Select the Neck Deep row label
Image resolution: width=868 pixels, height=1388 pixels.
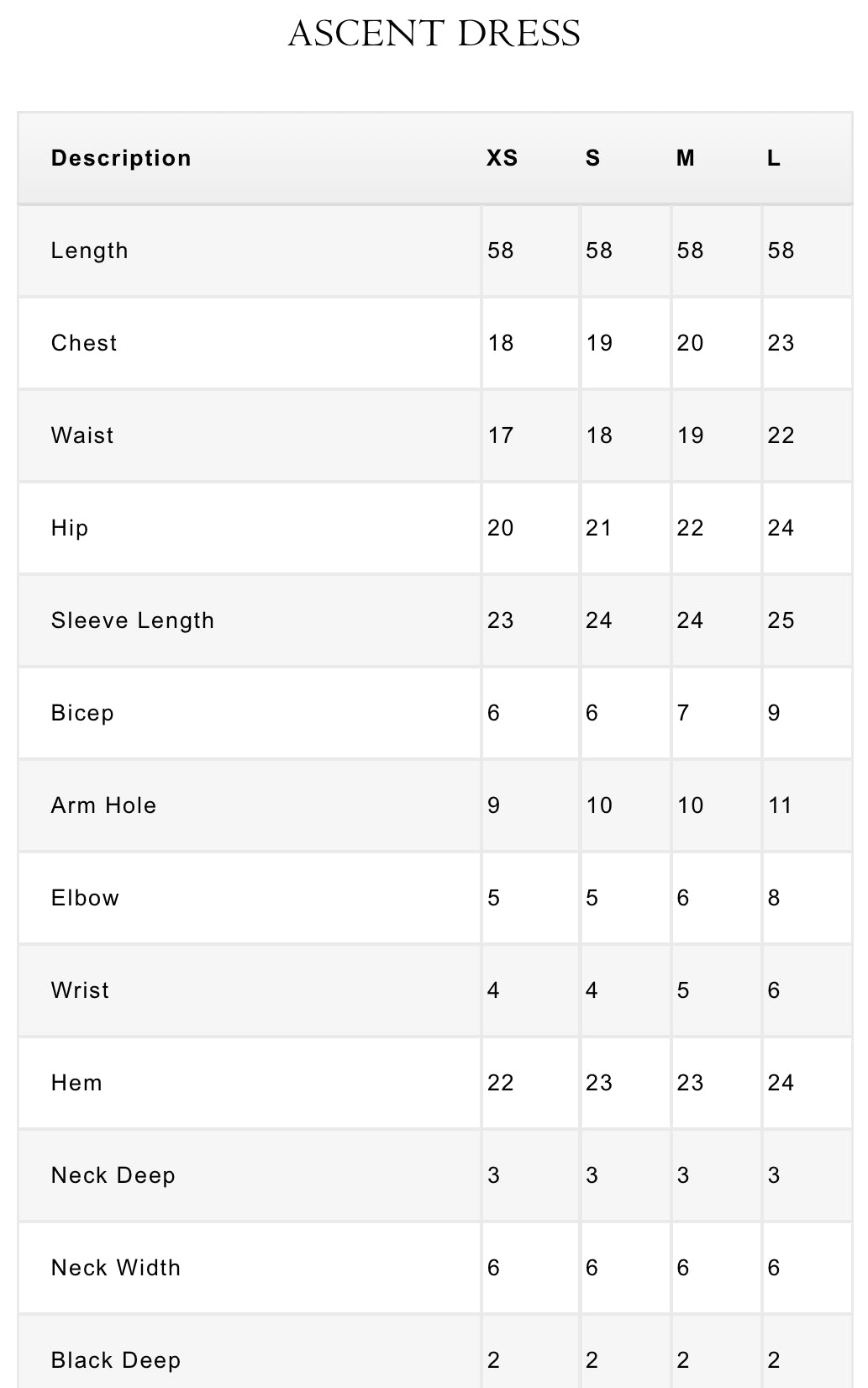tap(113, 1175)
